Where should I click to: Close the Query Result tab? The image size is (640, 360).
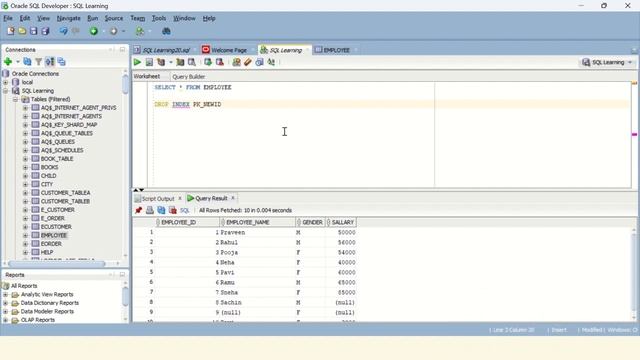point(233,198)
